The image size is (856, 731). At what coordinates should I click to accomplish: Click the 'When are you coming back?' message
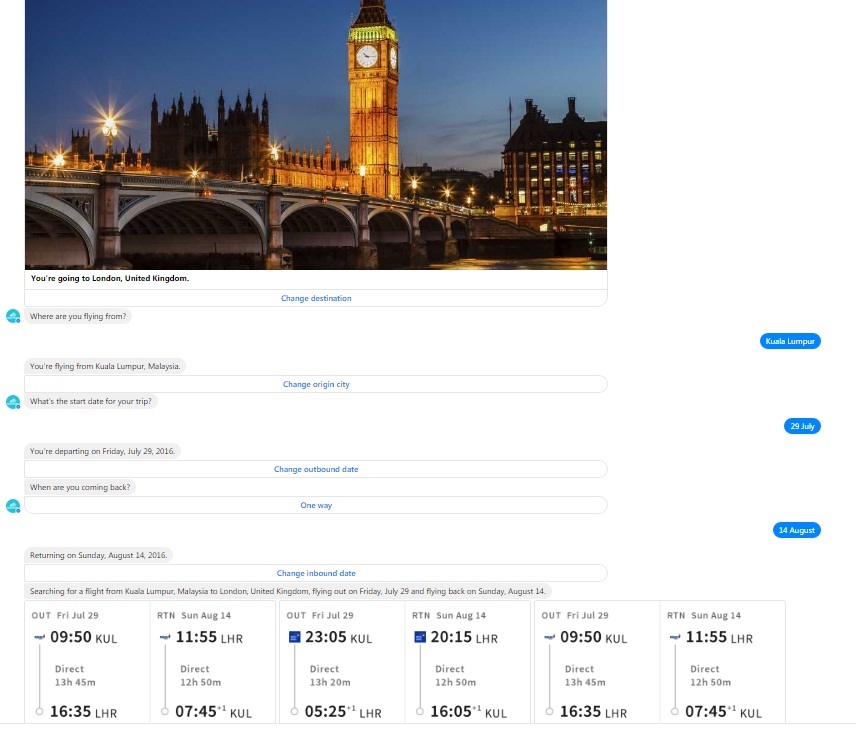pos(80,488)
